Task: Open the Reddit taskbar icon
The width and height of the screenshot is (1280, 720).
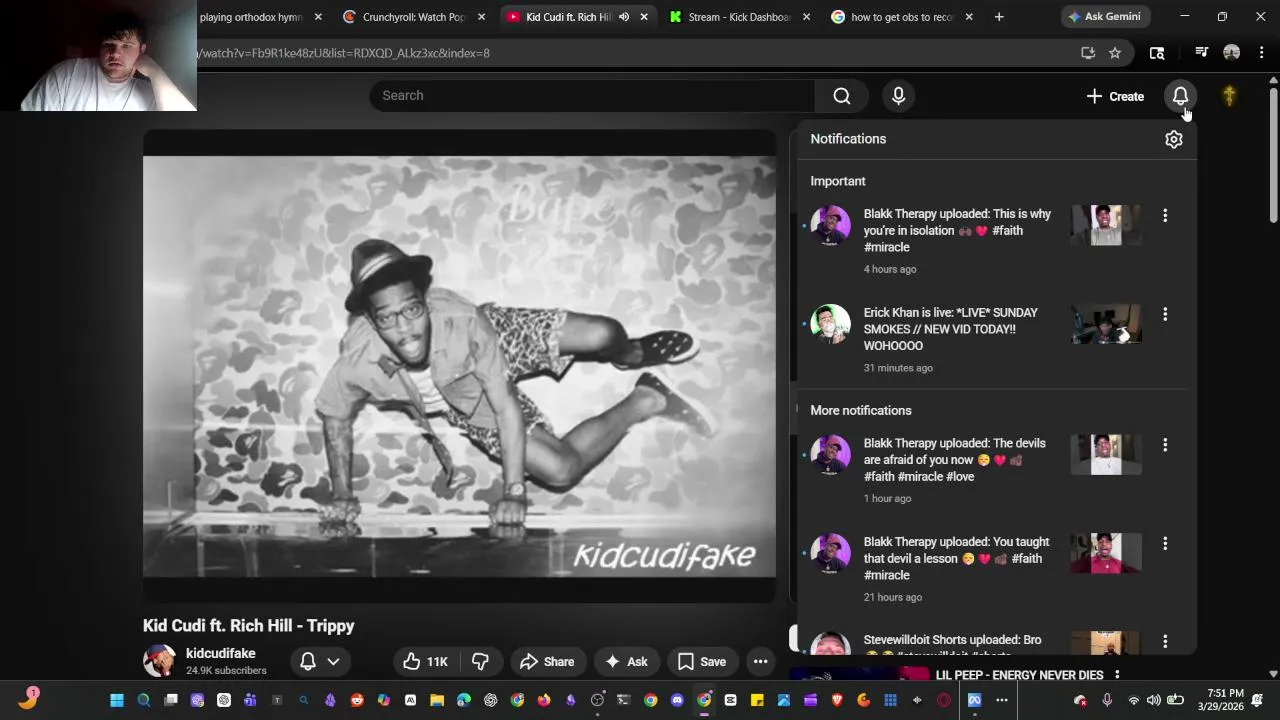Action: [357, 700]
